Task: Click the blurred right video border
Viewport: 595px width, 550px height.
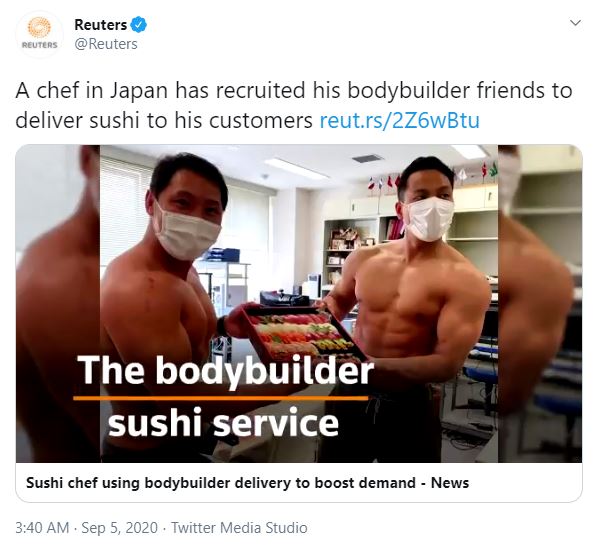Action: click(540, 303)
